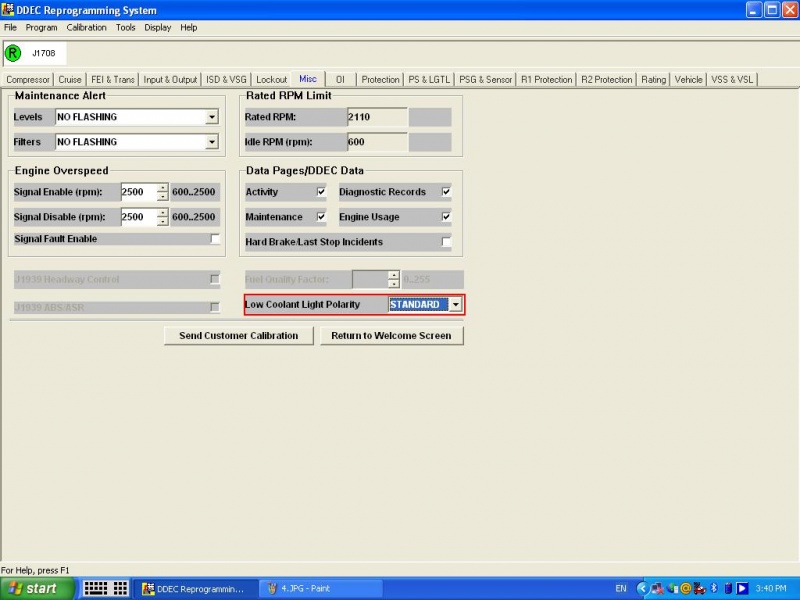Enable the Signal Fault Enable checkbox
The image size is (800, 600).
pos(214,239)
